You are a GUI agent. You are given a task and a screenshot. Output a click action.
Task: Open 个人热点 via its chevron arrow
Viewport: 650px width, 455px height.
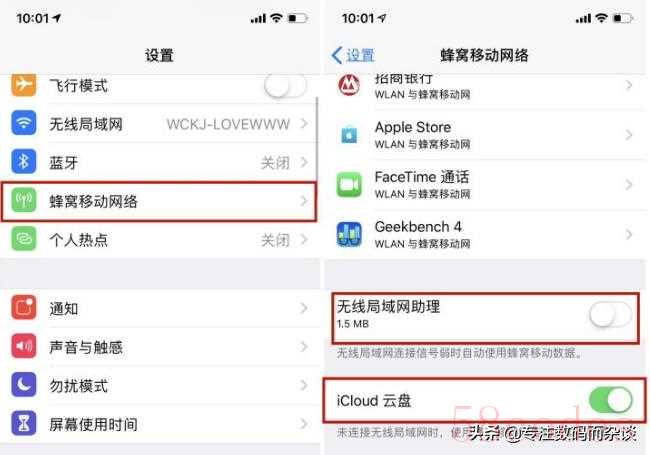[304, 239]
